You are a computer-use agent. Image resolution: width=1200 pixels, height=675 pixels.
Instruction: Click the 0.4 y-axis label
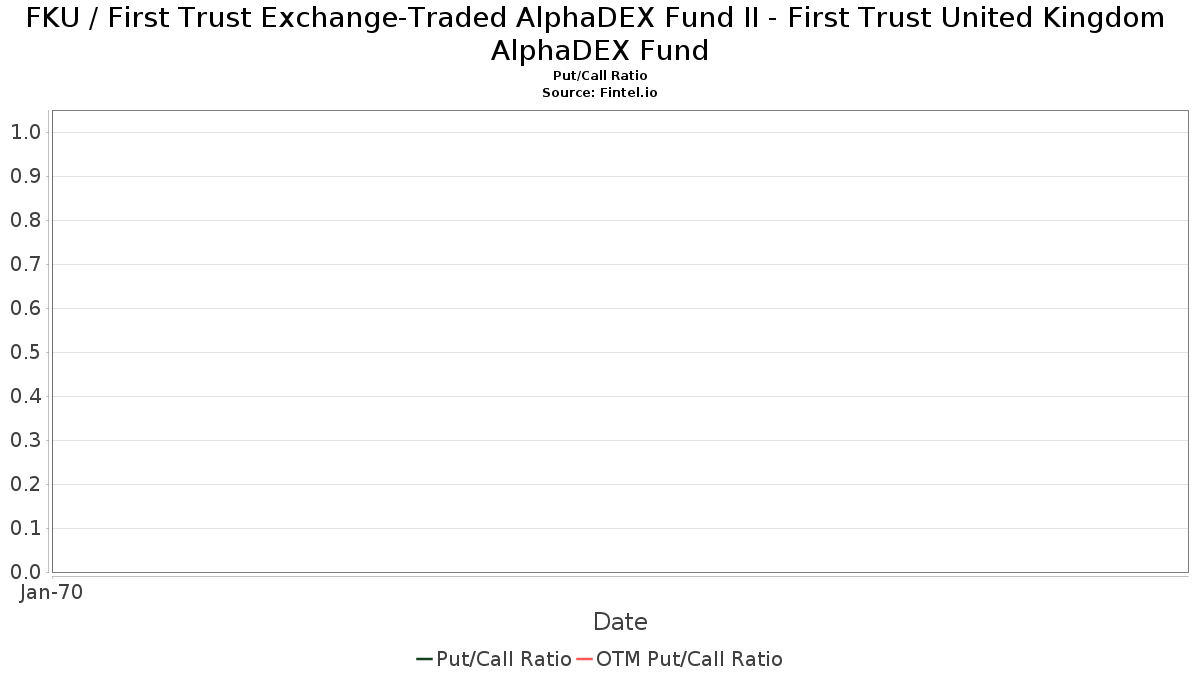25,396
